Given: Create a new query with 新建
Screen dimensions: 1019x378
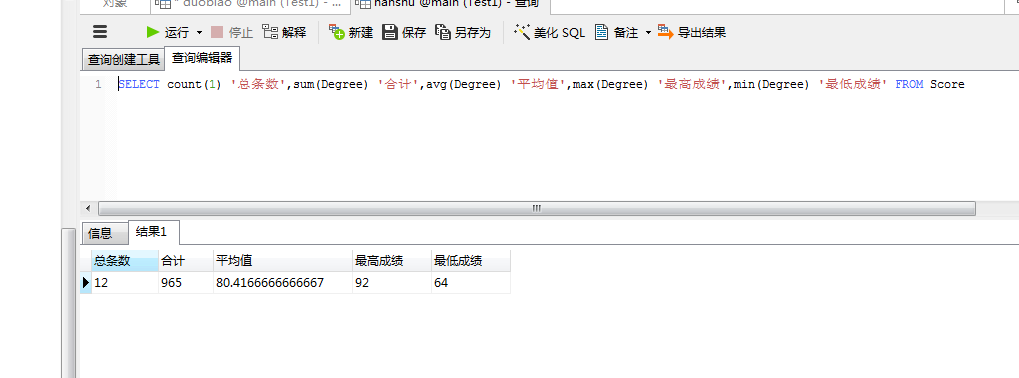Looking at the screenshot, I should [x=351, y=32].
